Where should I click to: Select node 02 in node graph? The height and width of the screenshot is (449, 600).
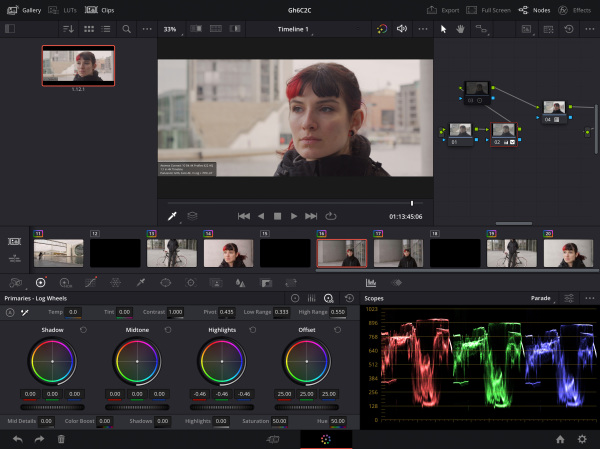[x=504, y=134]
